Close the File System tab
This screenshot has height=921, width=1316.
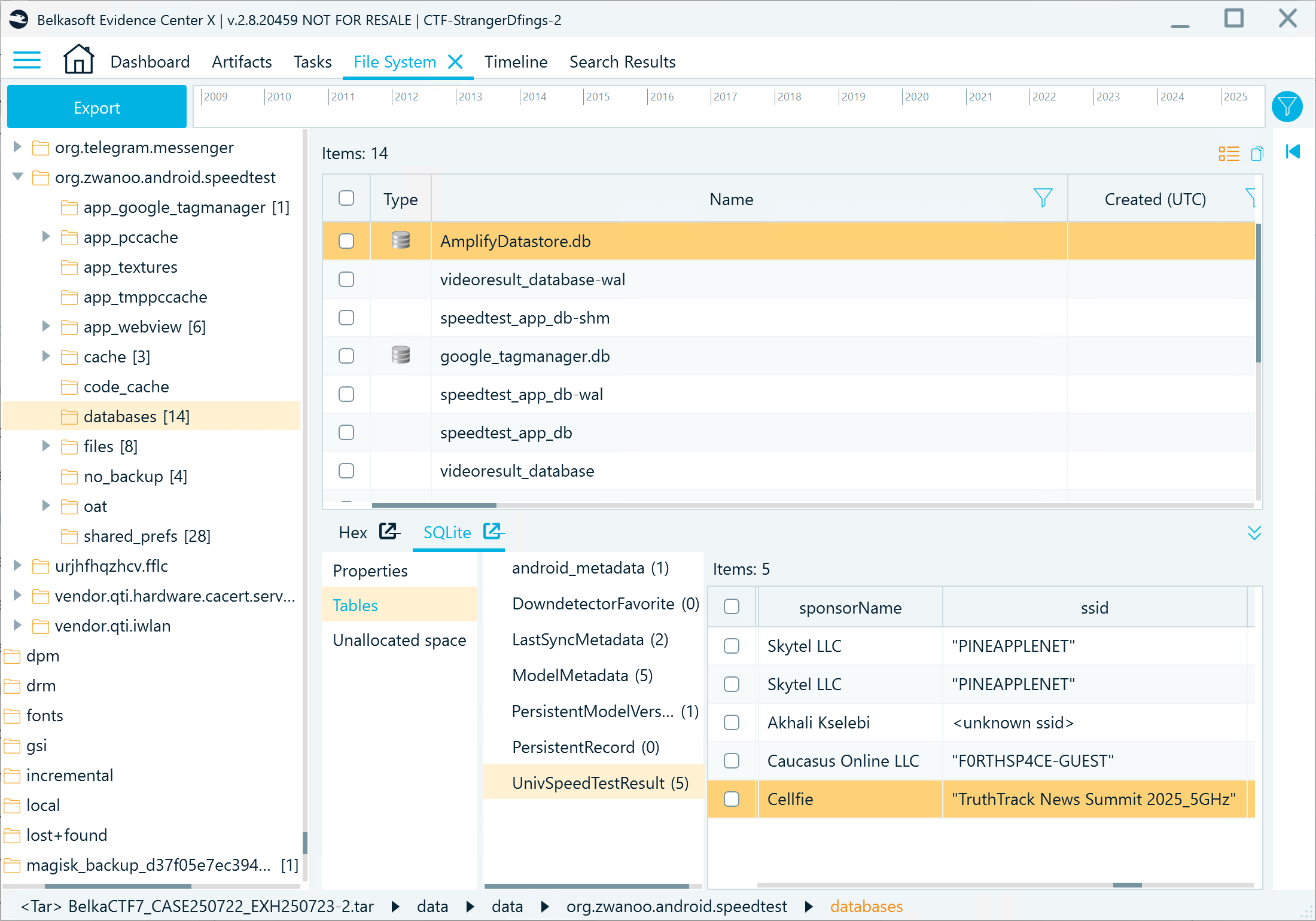pos(456,62)
